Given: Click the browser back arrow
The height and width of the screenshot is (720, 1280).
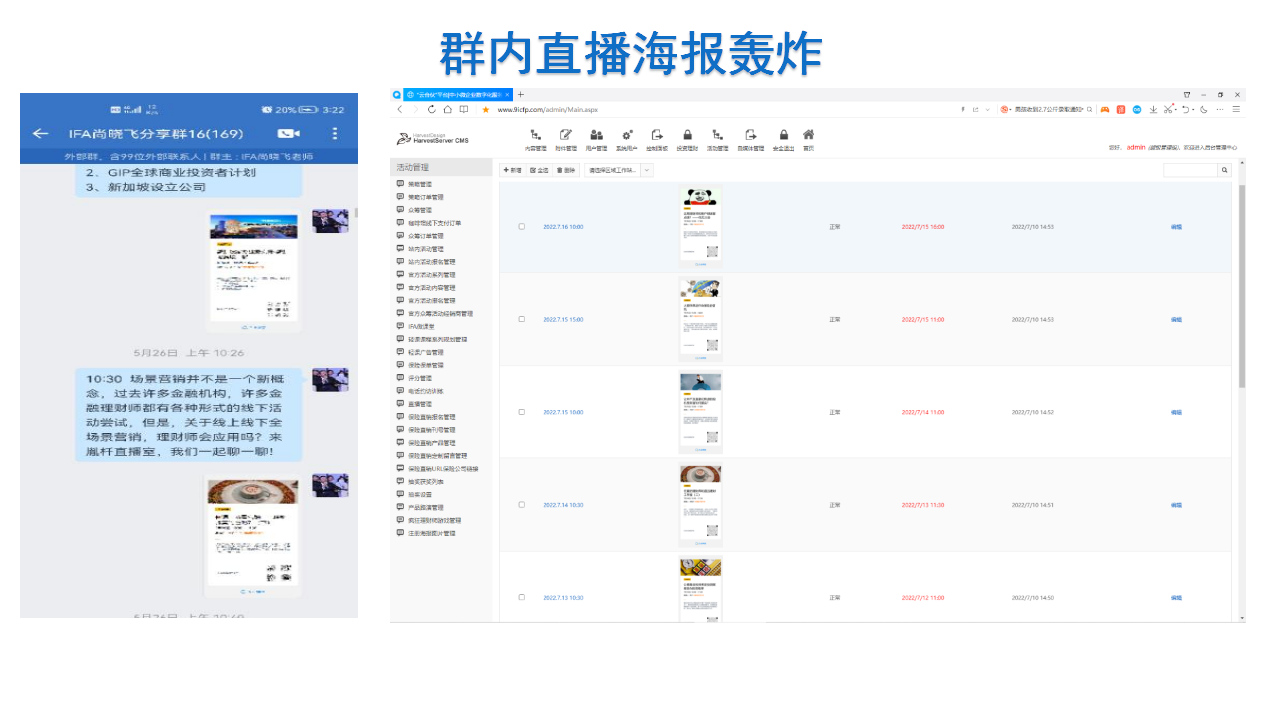Looking at the screenshot, I should pos(399,109).
